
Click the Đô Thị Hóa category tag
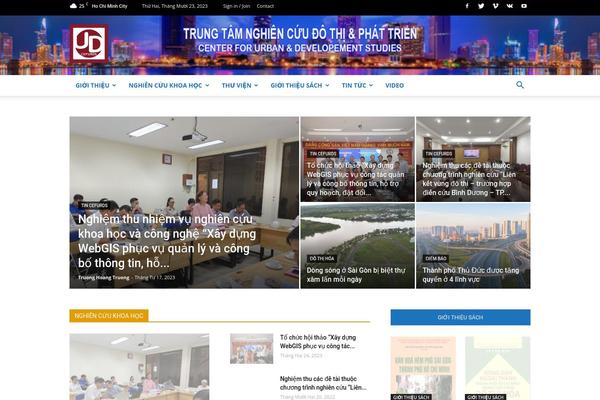(322, 258)
